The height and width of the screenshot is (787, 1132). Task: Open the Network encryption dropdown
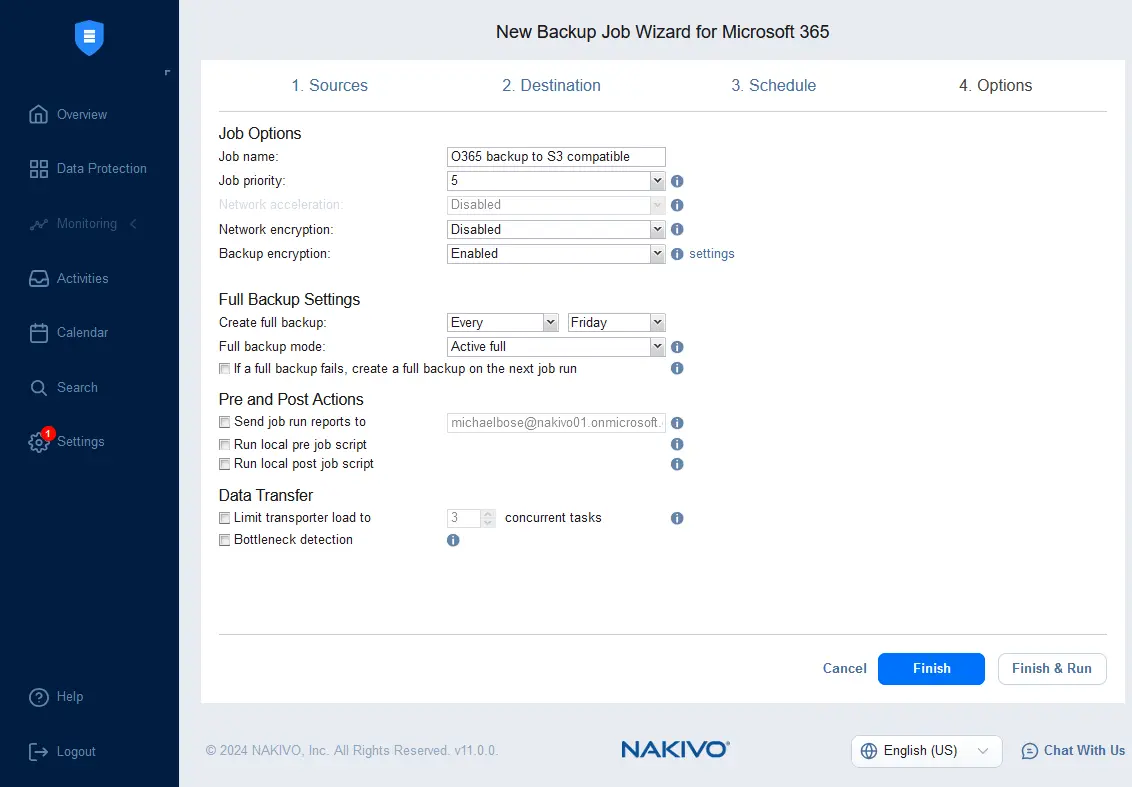click(556, 230)
